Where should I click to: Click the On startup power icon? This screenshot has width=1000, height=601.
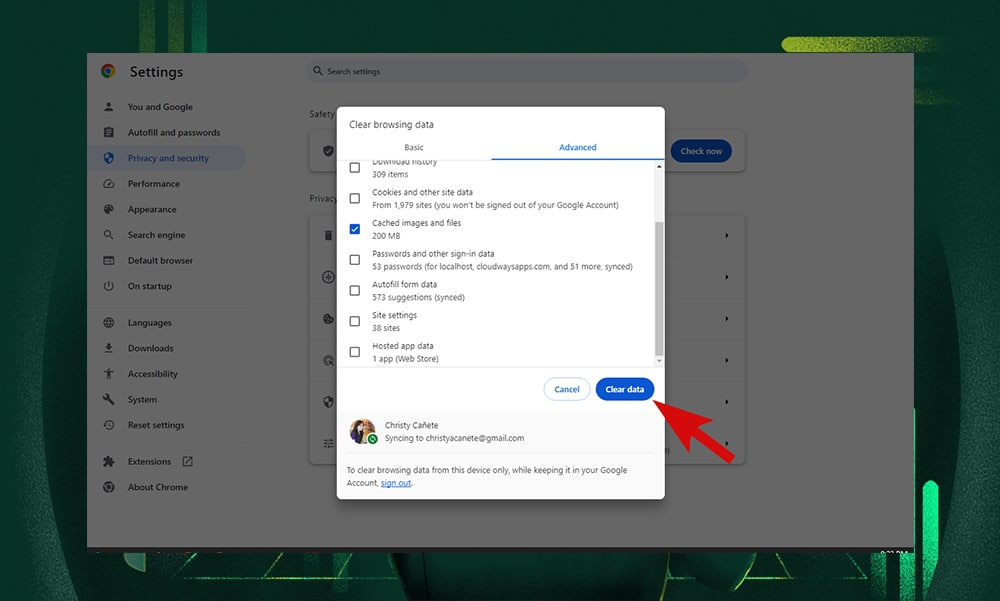coord(108,286)
